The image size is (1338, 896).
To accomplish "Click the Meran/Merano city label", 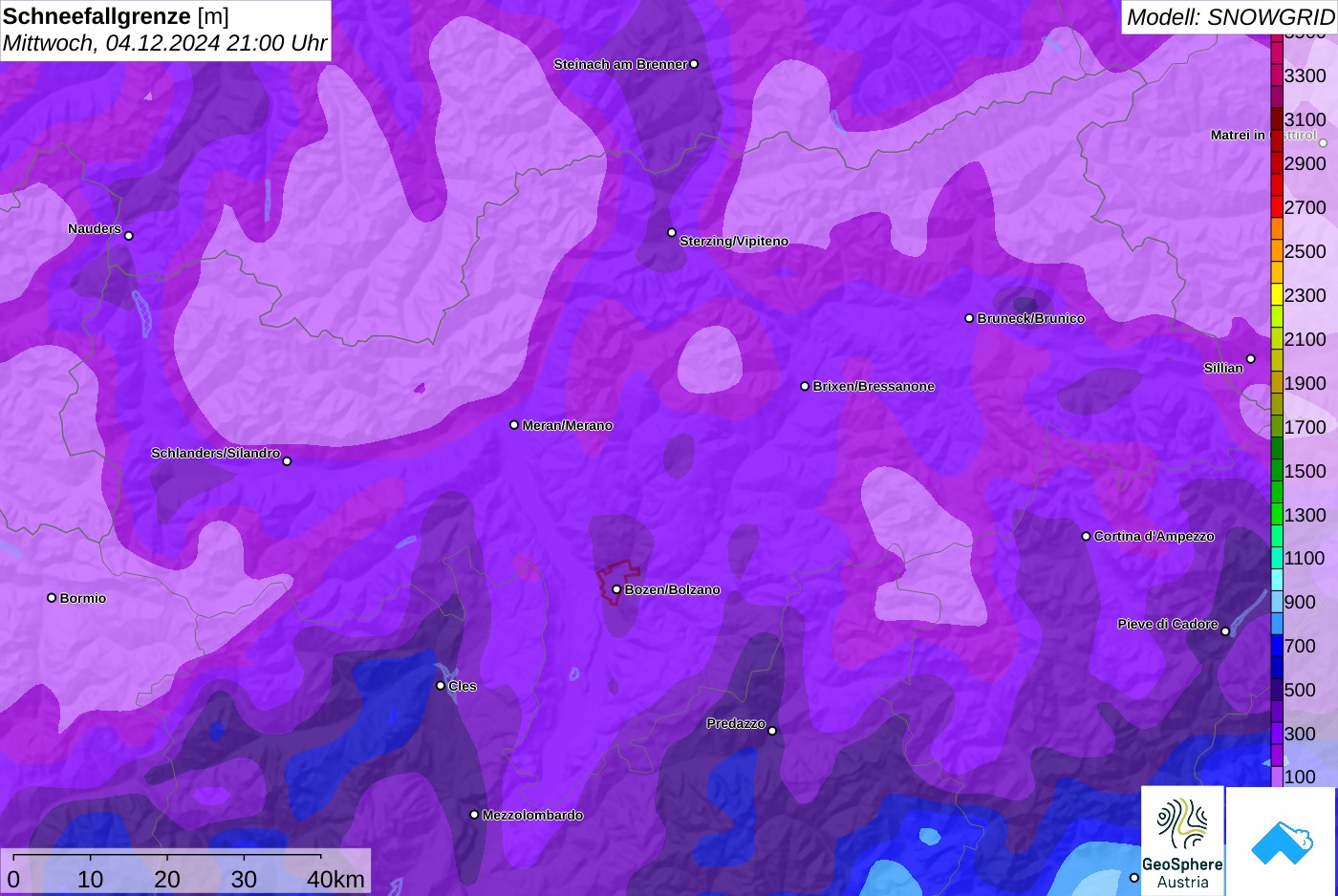I will tap(567, 426).
